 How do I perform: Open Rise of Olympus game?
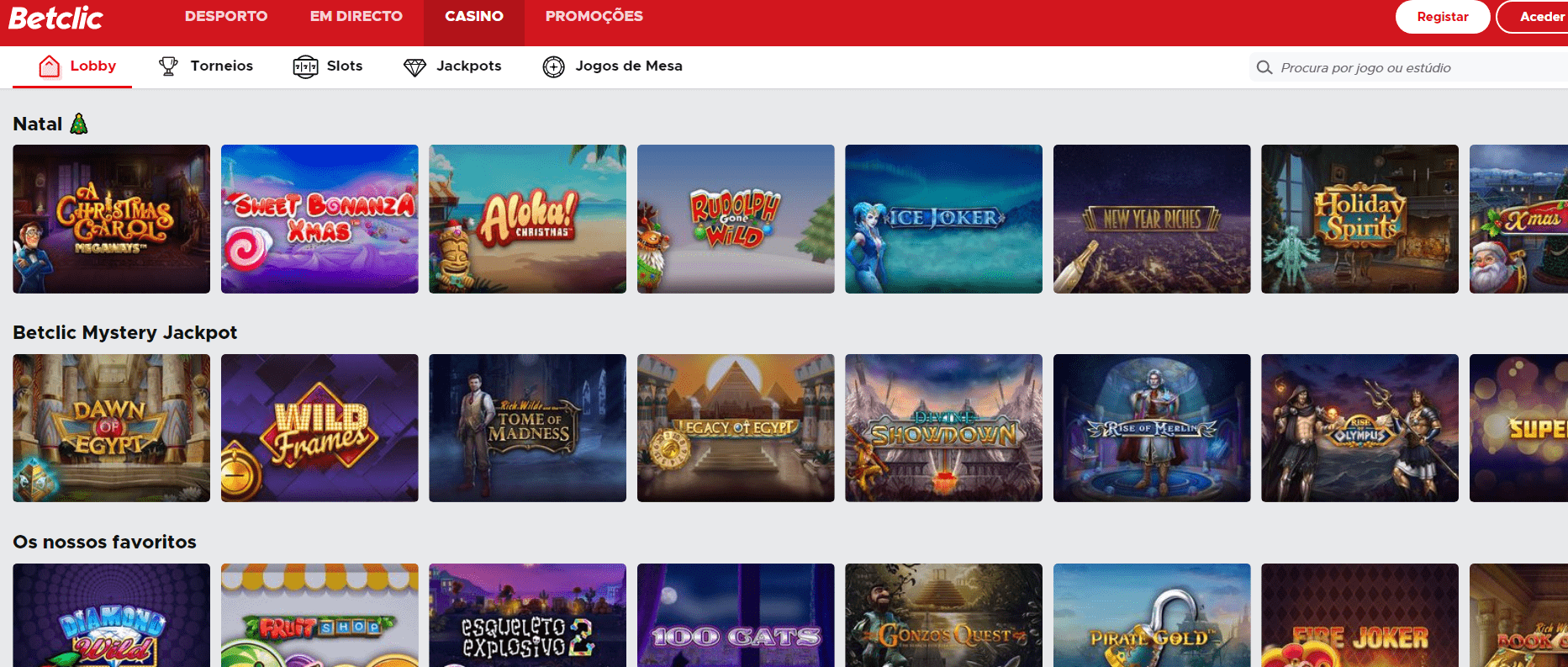point(1359,428)
